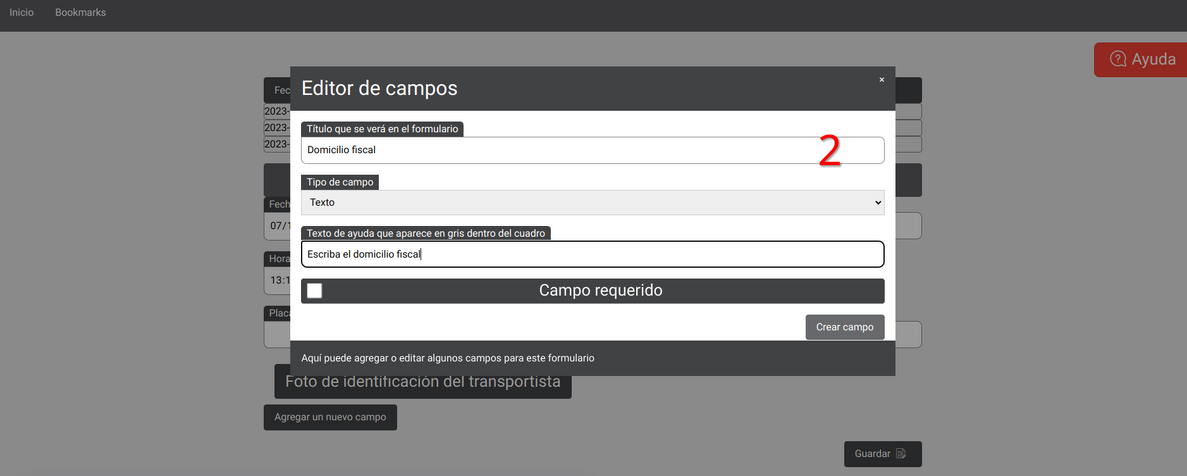Click the Agregar un nuevo campo button
The height and width of the screenshot is (476, 1187).
click(330, 417)
